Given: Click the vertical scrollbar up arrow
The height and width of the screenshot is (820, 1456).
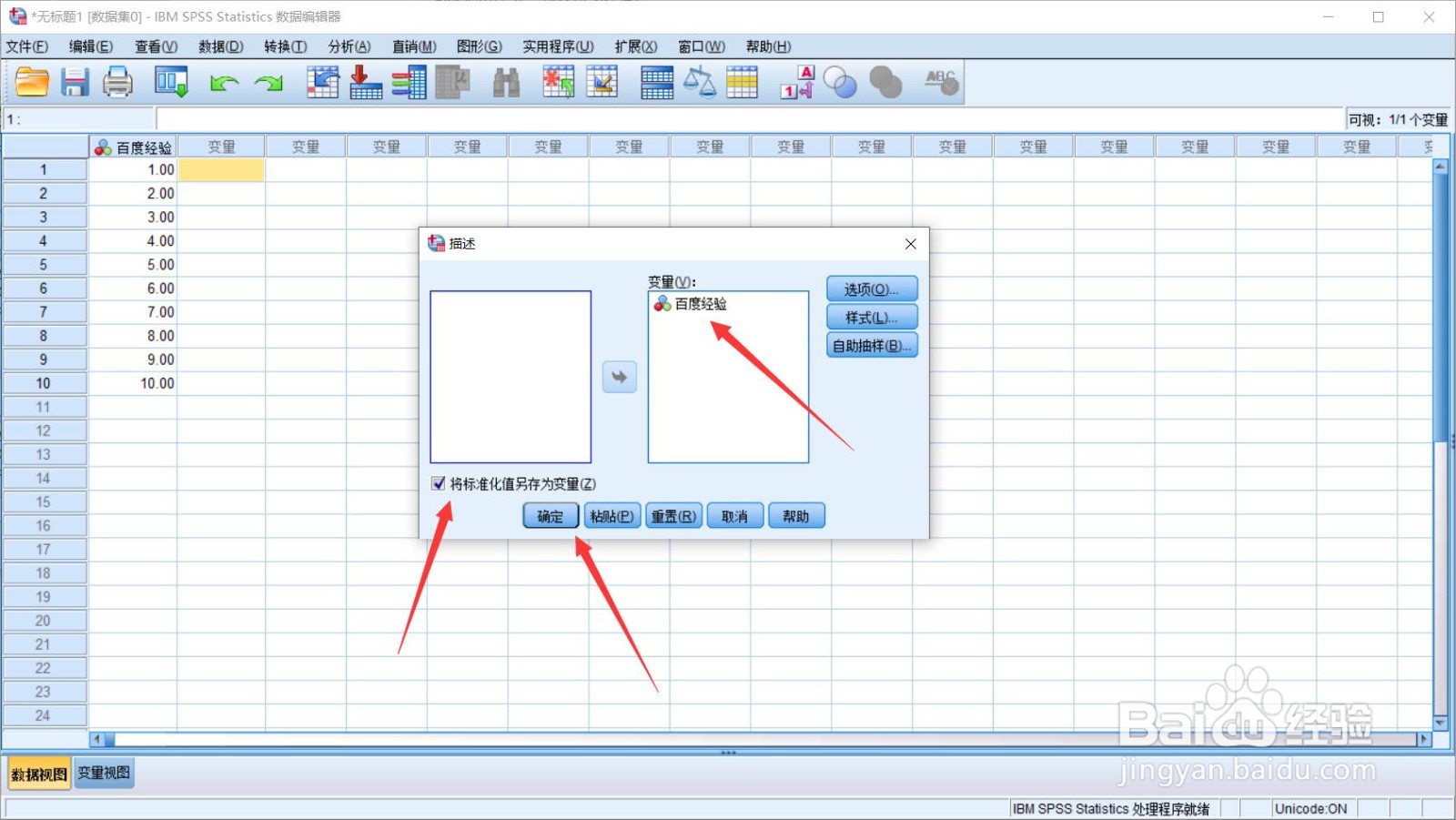Looking at the screenshot, I should (1440, 166).
